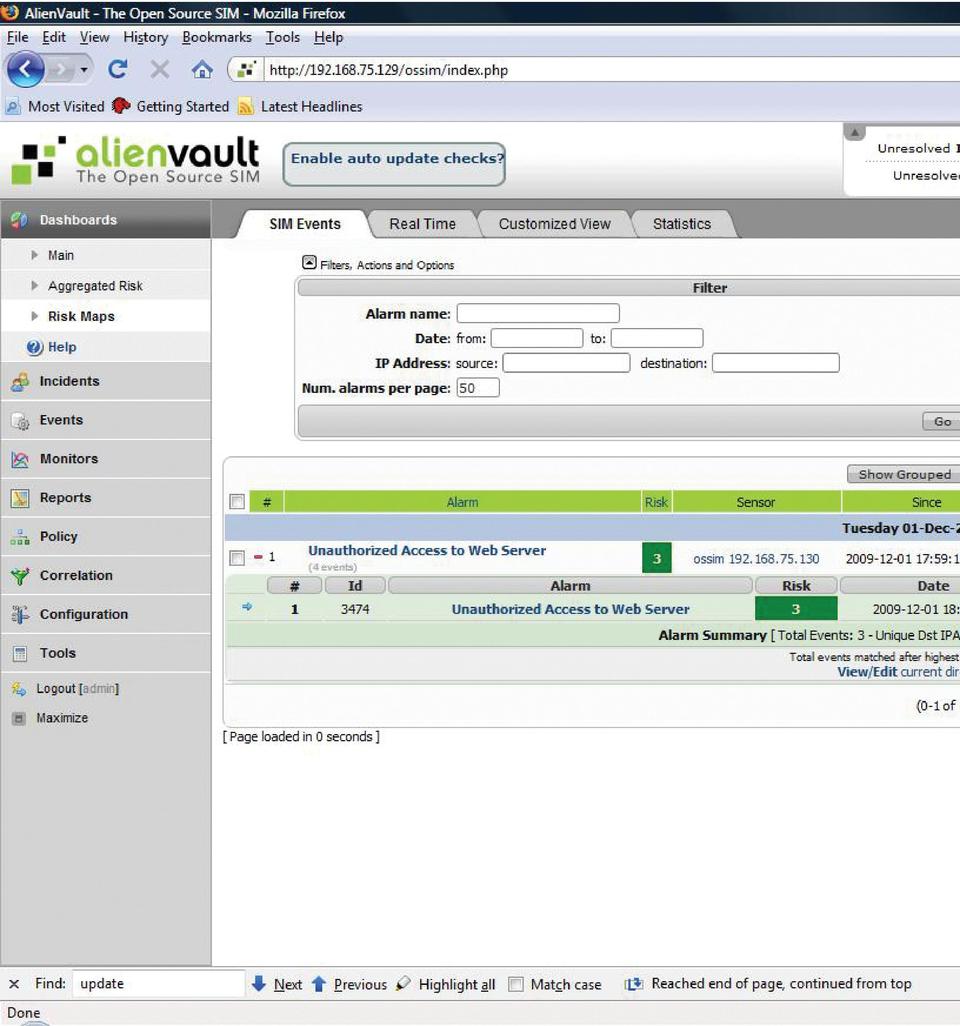Image resolution: width=960 pixels, height=1026 pixels.
Task: Click the green Risk 3 cell of event 3474
Action: click(796, 609)
